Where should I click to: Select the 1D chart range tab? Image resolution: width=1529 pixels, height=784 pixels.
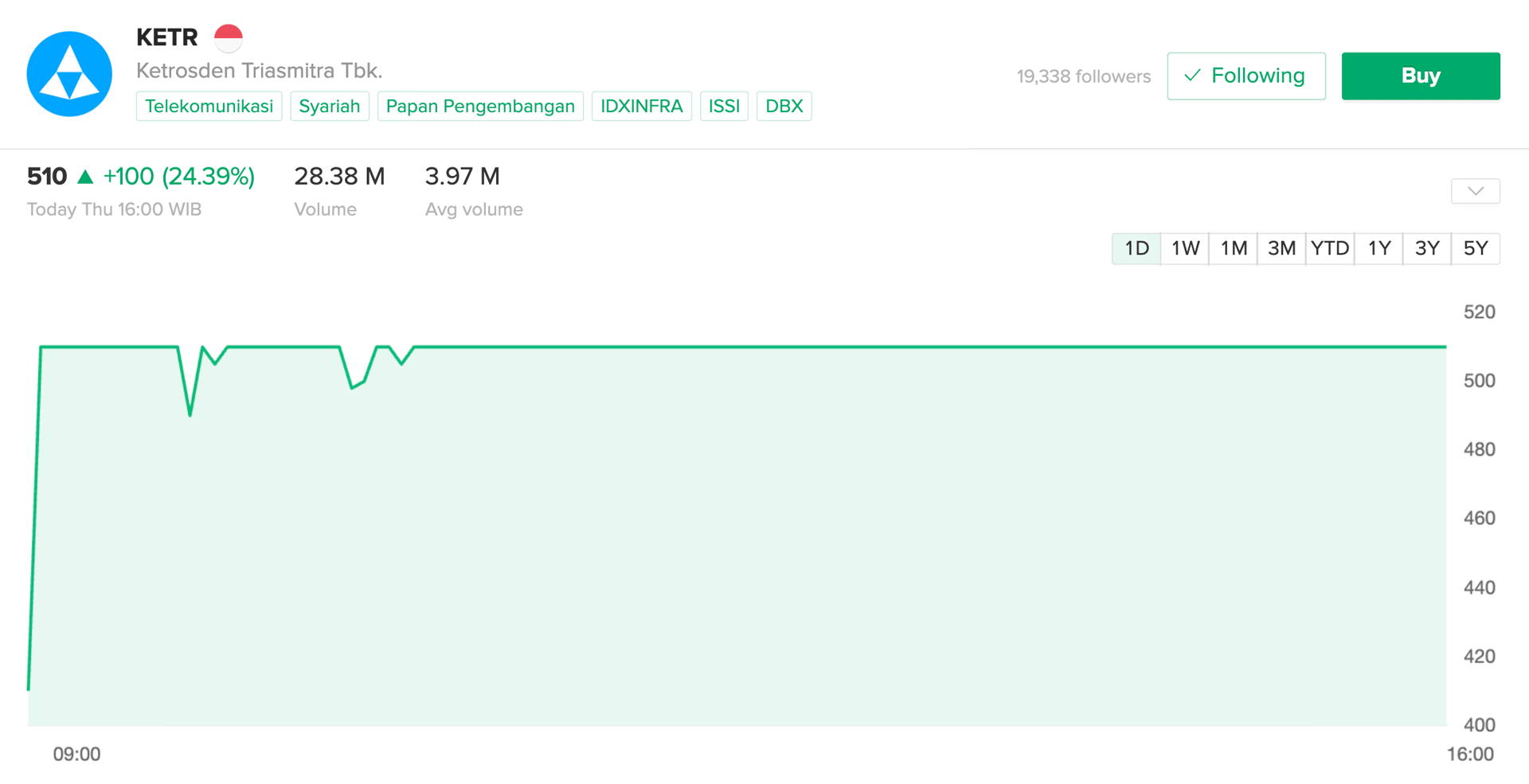tap(1136, 248)
